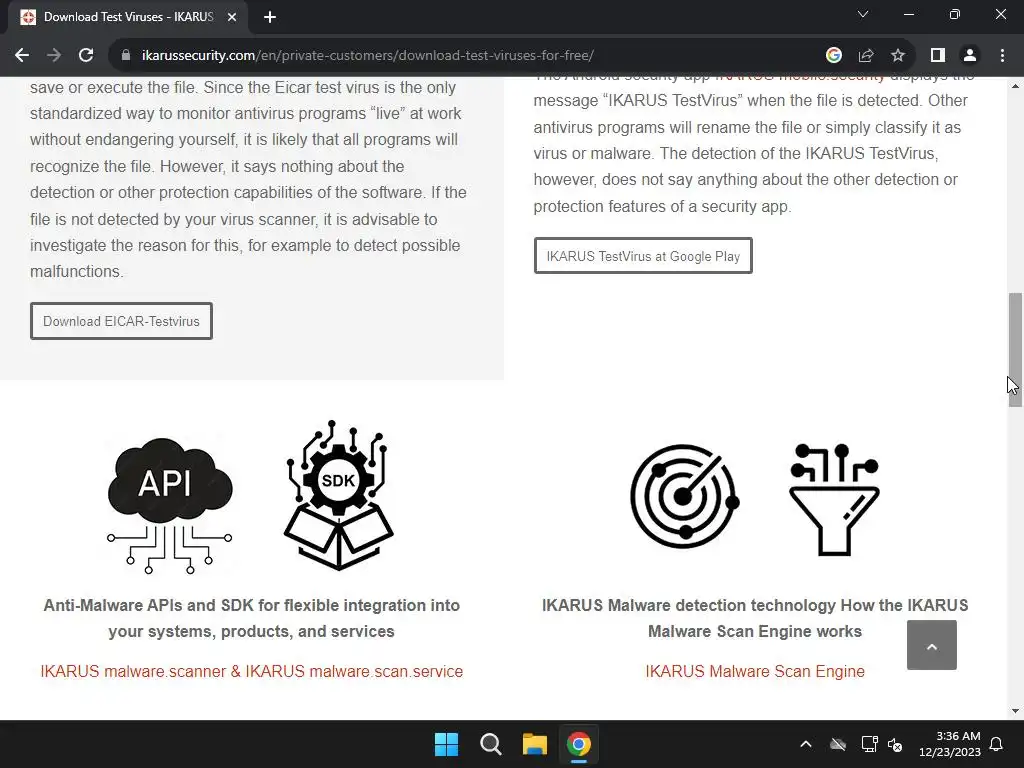
Task: Select the Download Test Viruses tab
Action: point(127,17)
